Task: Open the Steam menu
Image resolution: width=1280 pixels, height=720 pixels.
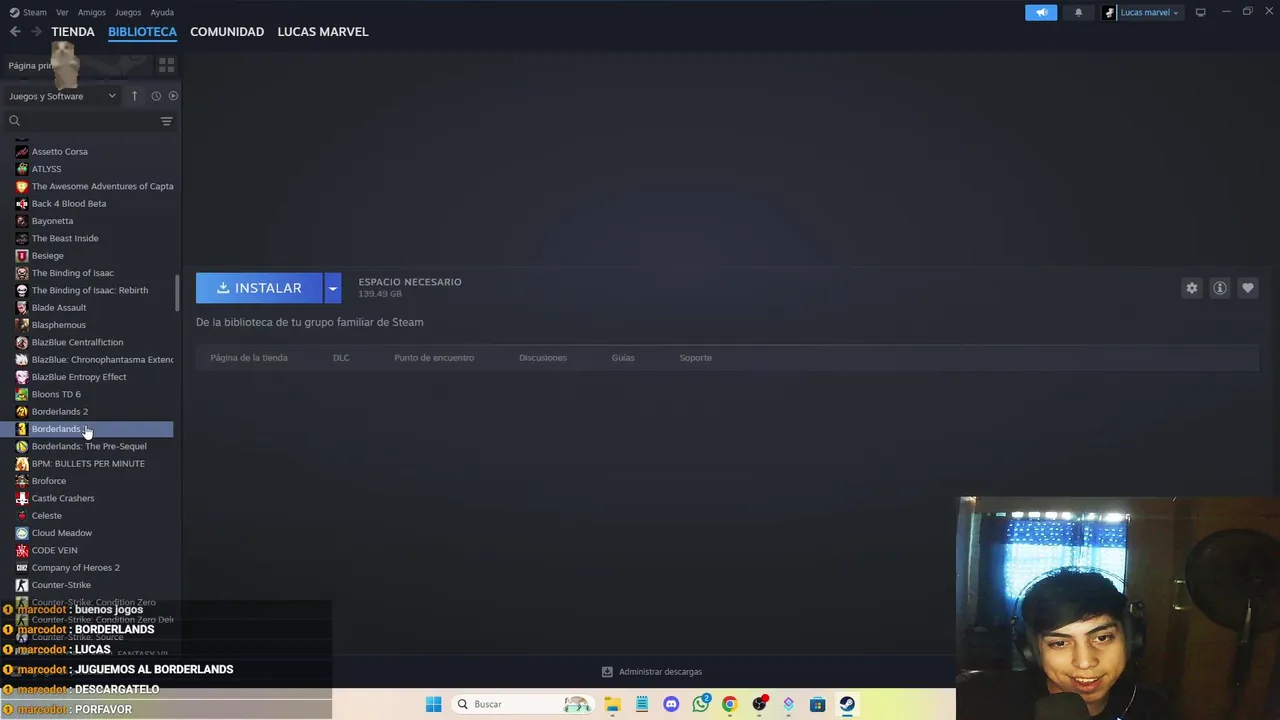Action: pos(28,12)
